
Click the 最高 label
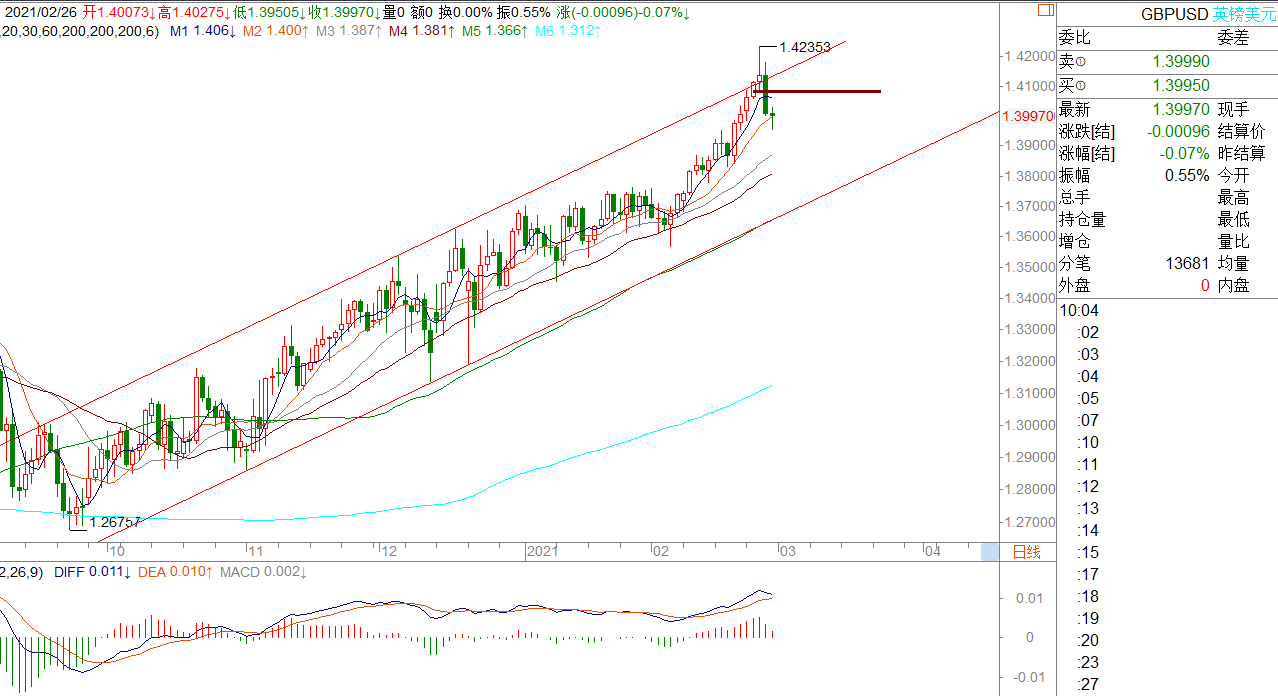coord(1233,197)
